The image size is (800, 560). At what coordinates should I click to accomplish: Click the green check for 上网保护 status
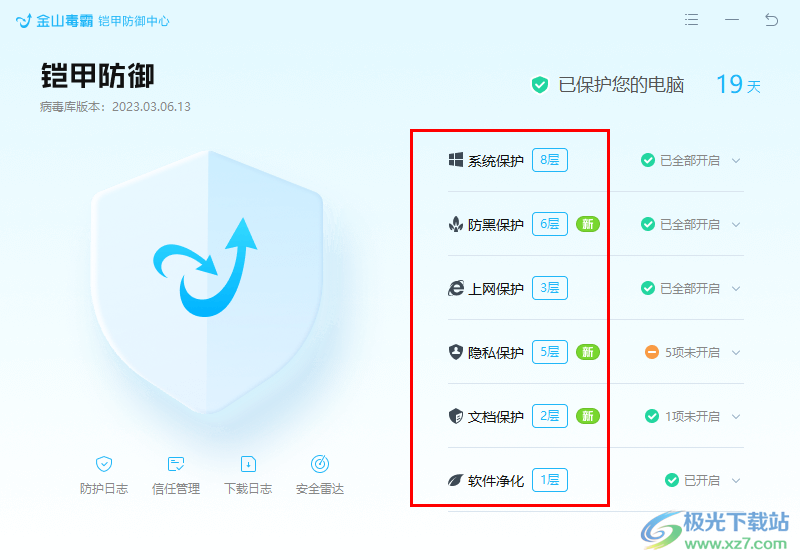click(x=648, y=288)
